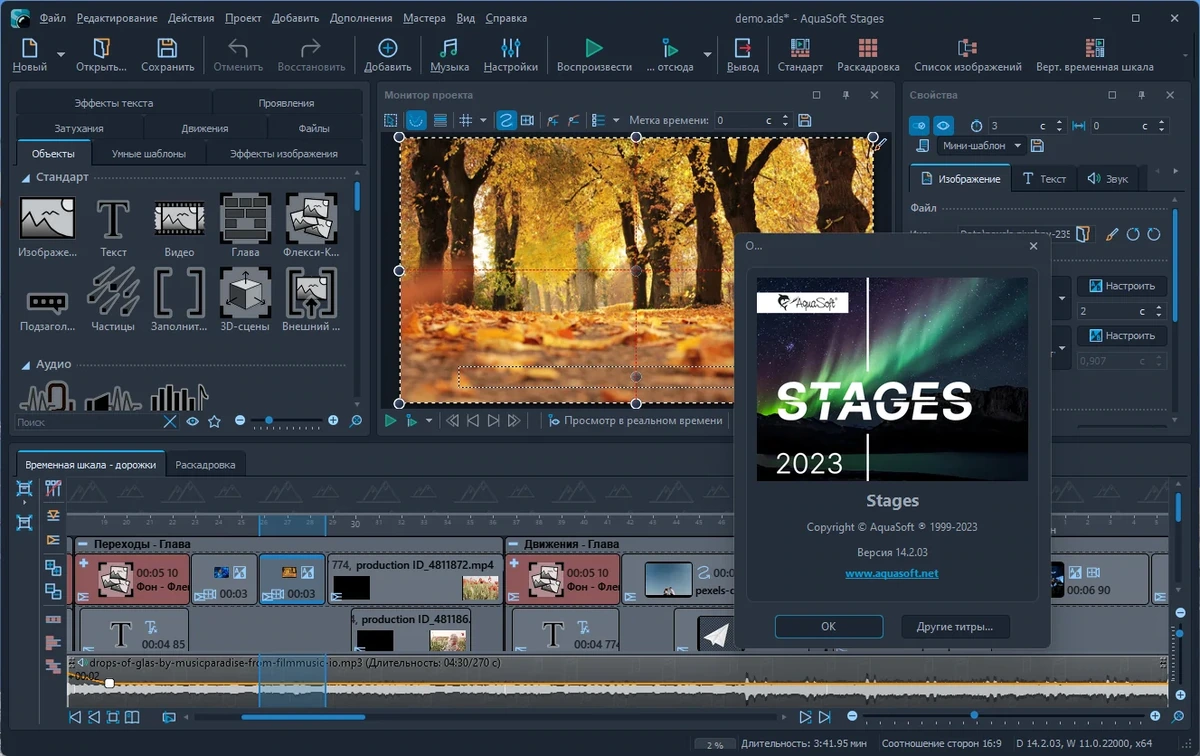
Task: Open the Файл menu
Action: pyautogui.click(x=53, y=18)
